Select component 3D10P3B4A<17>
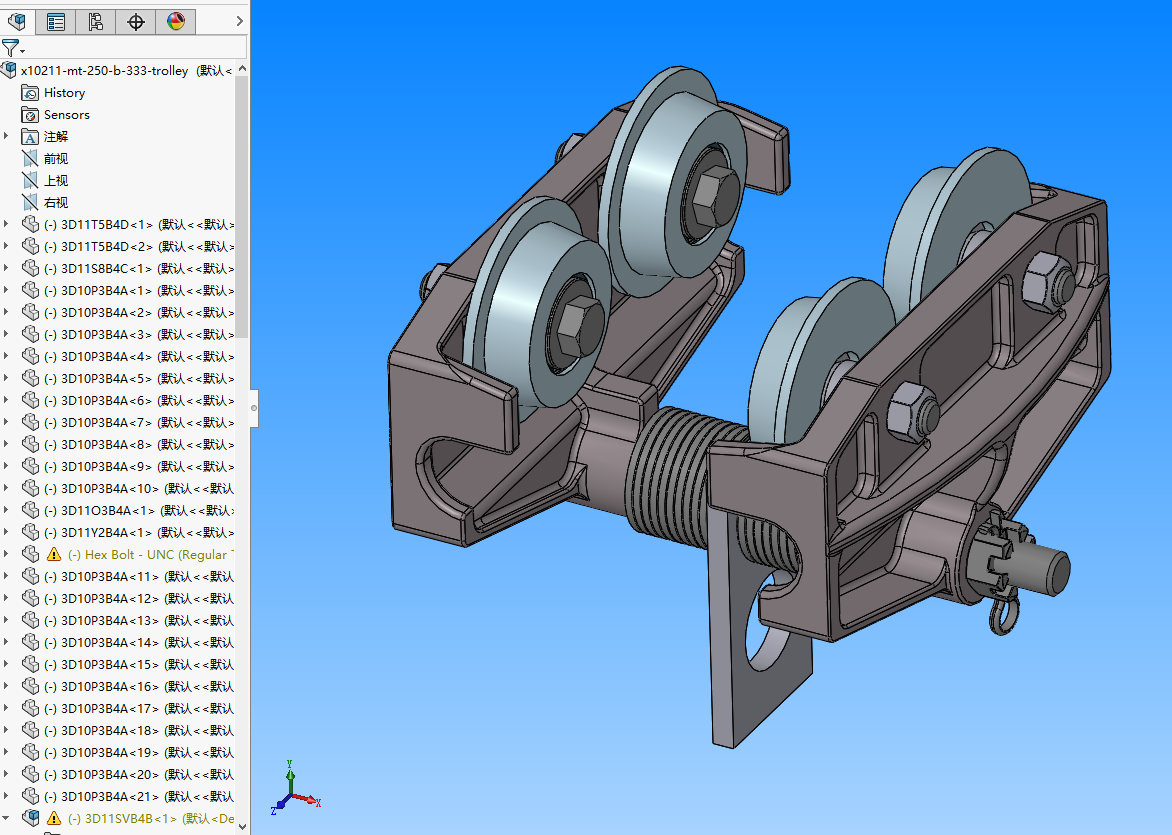The image size is (1172, 835). click(x=138, y=708)
